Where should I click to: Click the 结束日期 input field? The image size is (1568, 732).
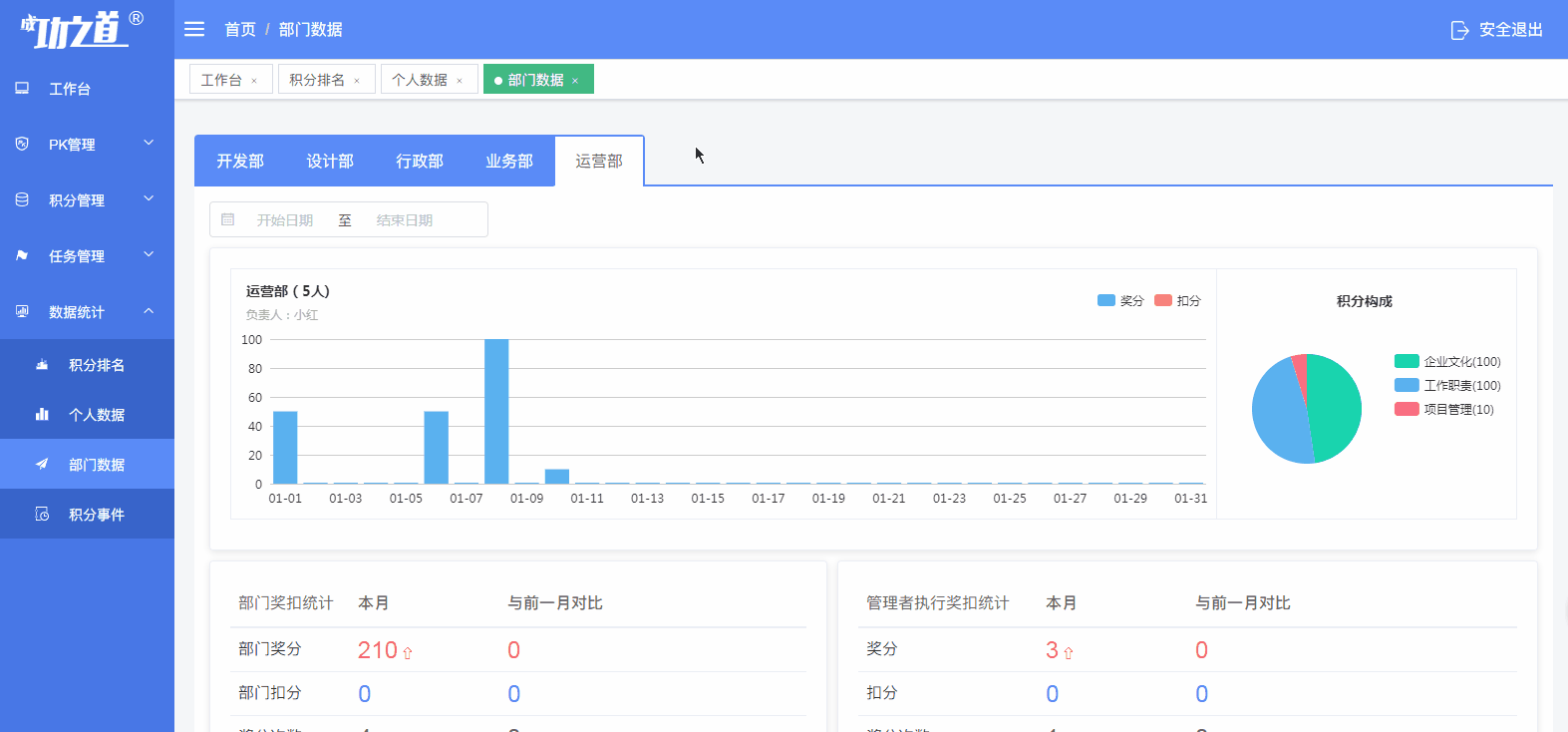pyautogui.click(x=405, y=220)
